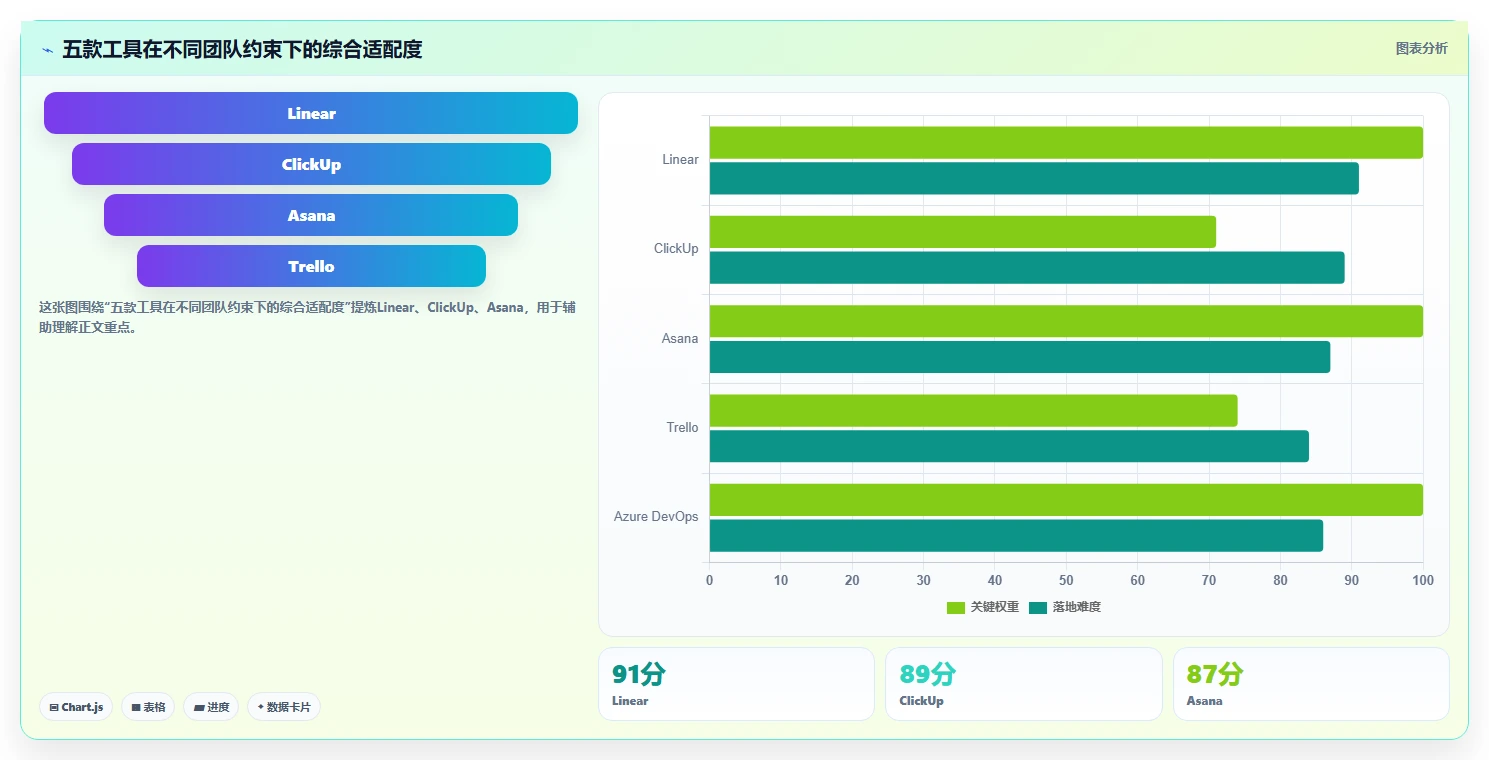The width and height of the screenshot is (1489, 760).
Task: Click the 表格 tag chip
Action: coord(148,707)
